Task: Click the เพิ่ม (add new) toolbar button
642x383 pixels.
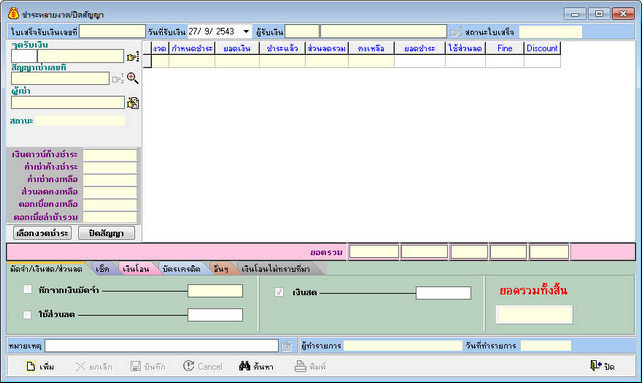Action: [40, 366]
